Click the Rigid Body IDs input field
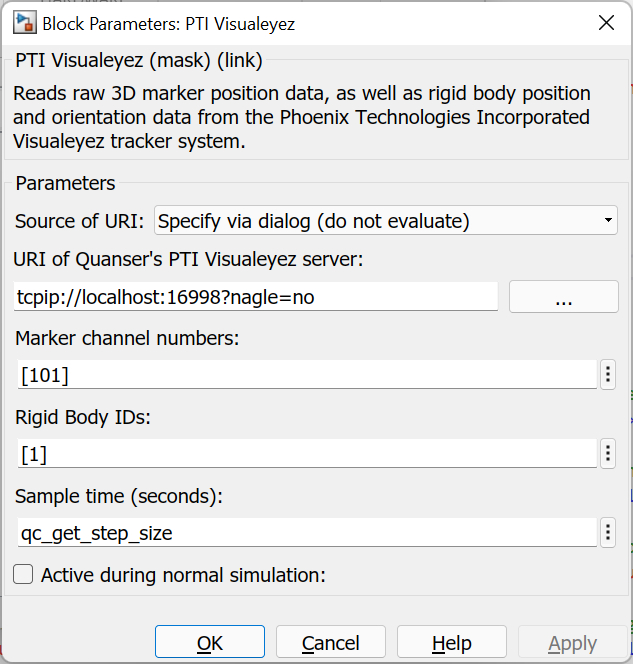 tap(307, 454)
